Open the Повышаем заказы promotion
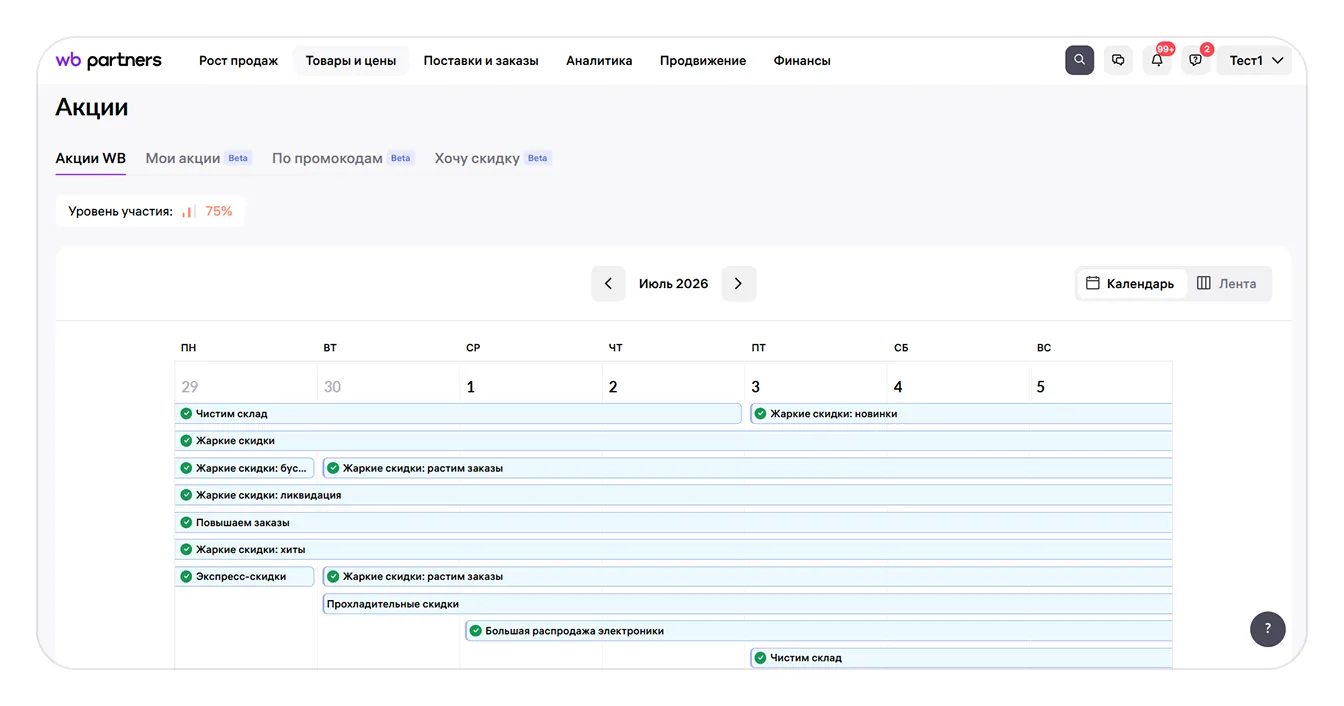Image resolution: width=1344 pixels, height=706 pixels. [673, 522]
